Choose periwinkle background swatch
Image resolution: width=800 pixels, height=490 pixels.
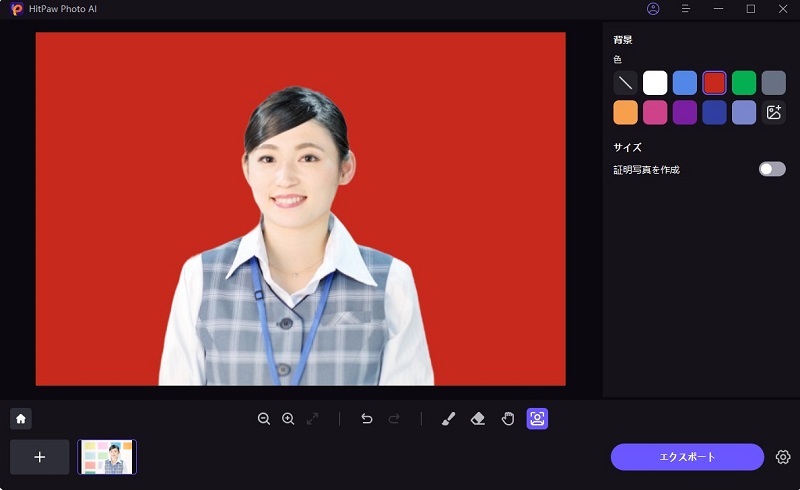pos(744,112)
